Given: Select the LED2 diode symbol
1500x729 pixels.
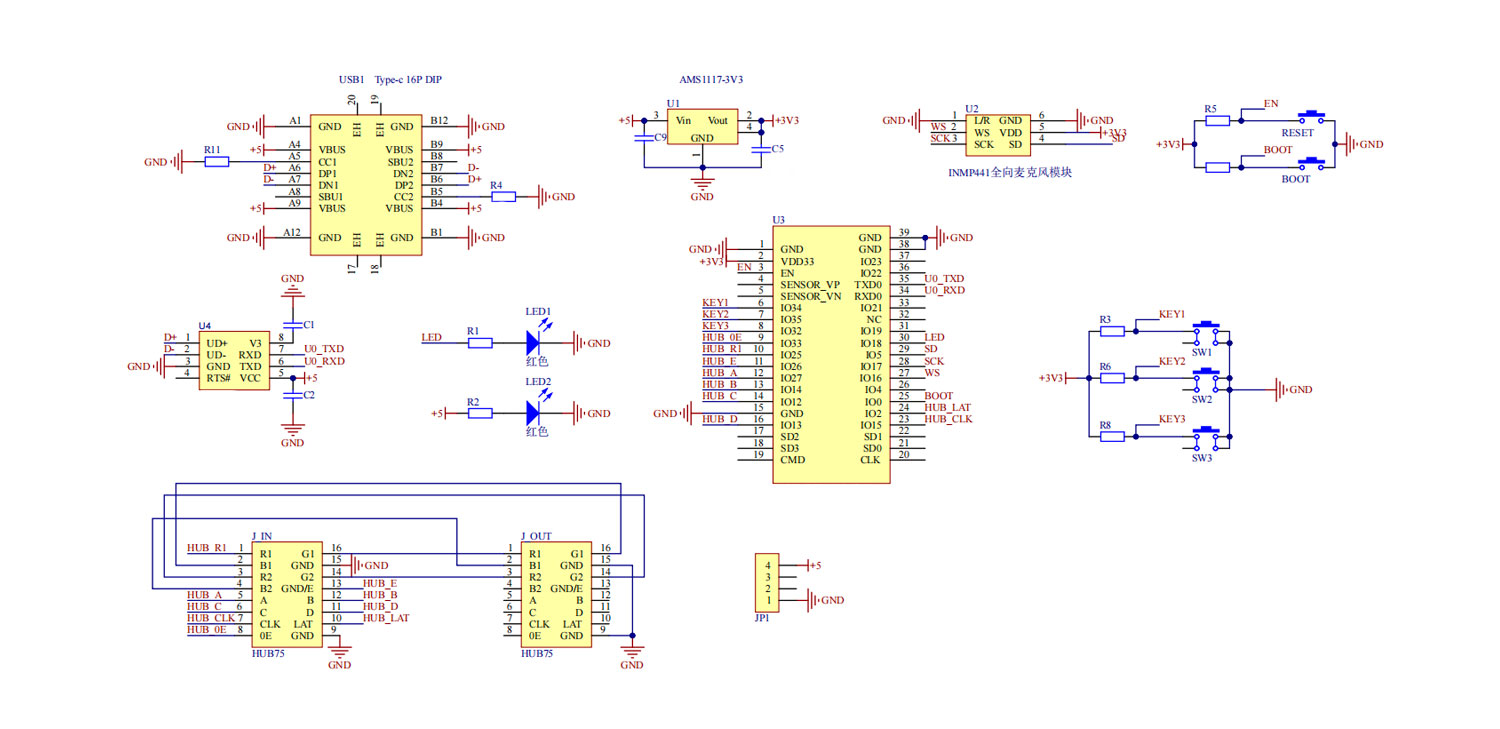Looking at the screenshot, I should 534,413.
